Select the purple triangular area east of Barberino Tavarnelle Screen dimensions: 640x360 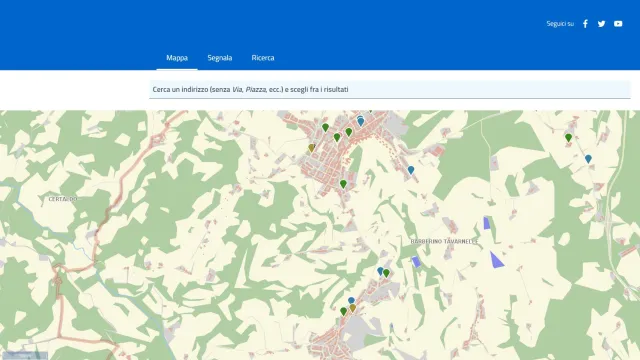coord(496,261)
